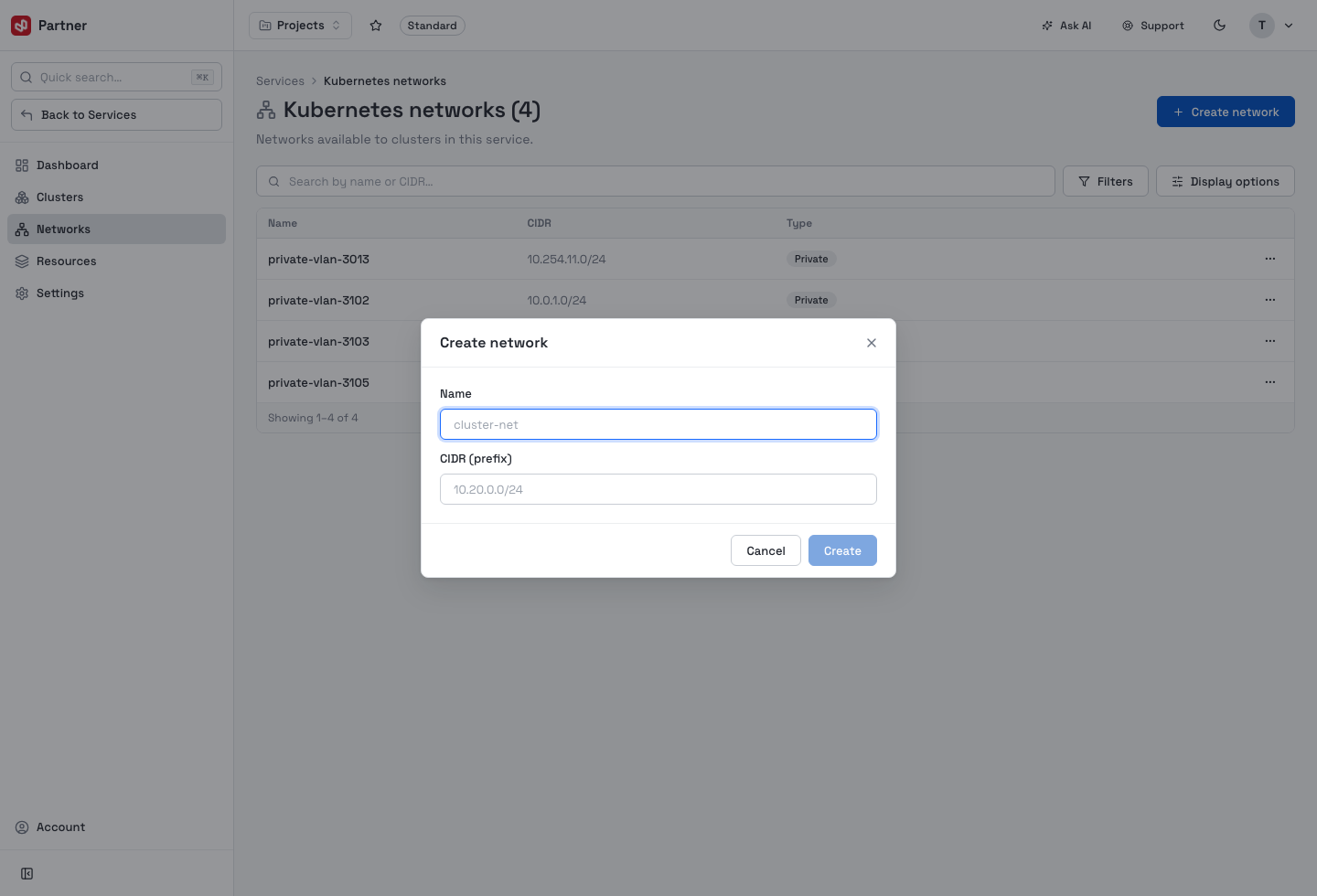The height and width of the screenshot is (896, 1317).
Task: Click the Create network button in the header
Action: click(x=1226, y=112)
